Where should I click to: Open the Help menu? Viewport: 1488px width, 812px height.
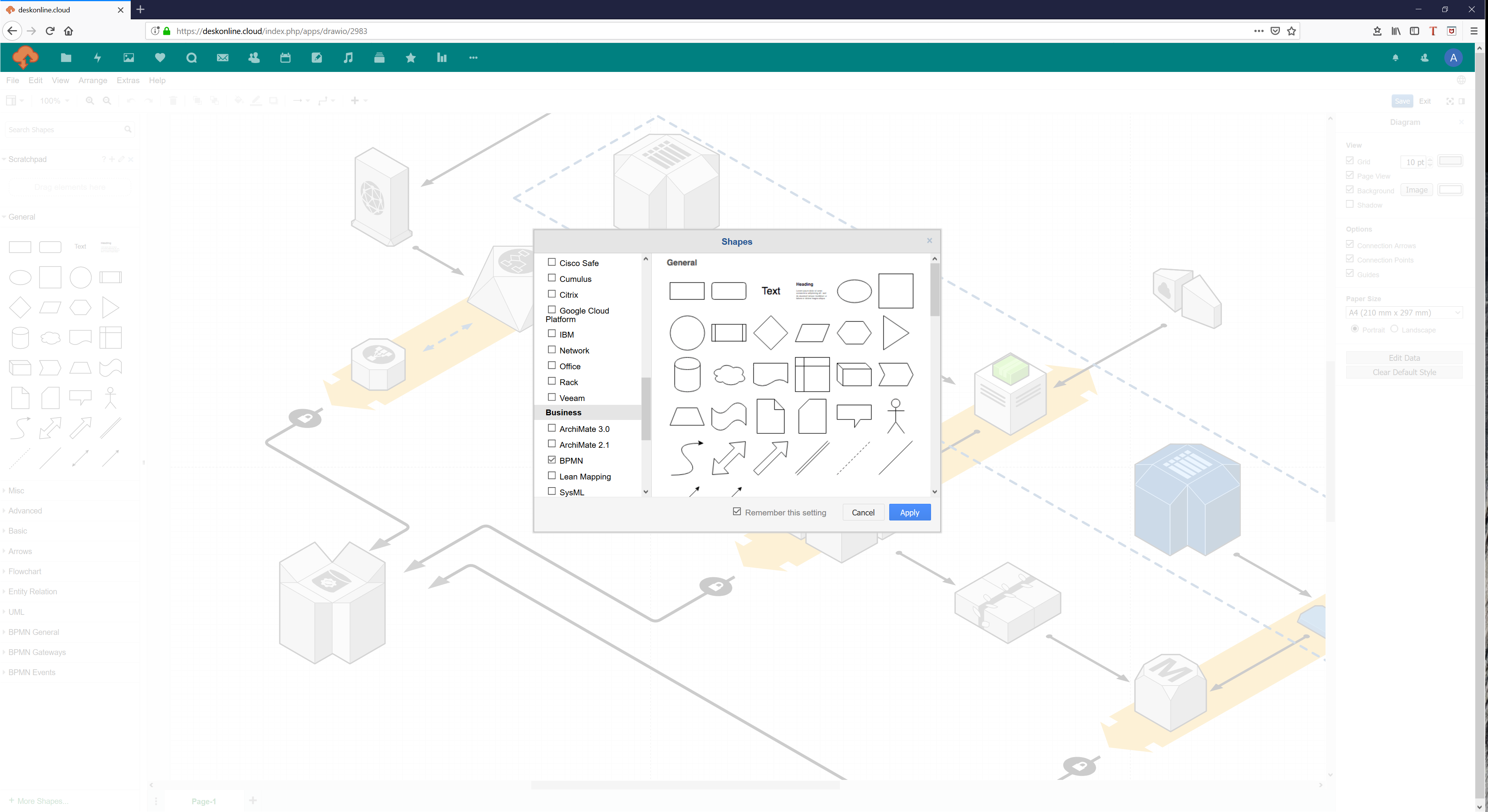(x=157, y=80)
